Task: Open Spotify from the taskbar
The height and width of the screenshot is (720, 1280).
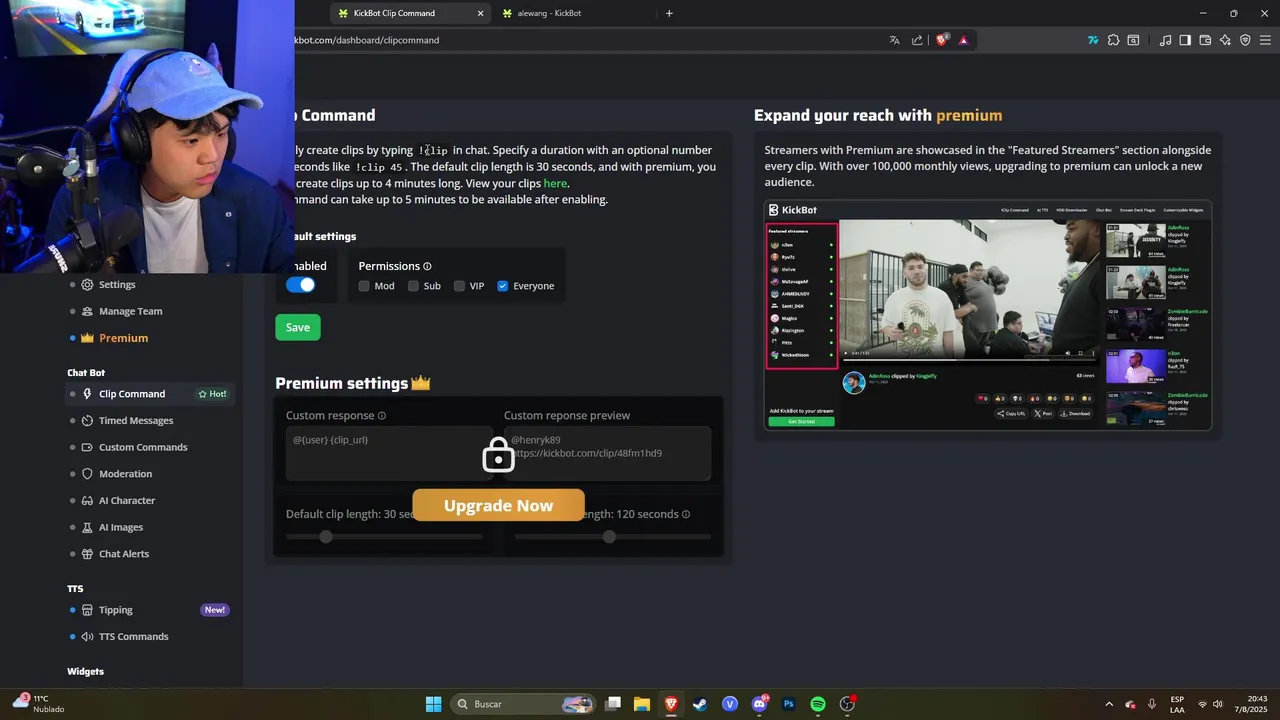Action: tap(818, 704)
